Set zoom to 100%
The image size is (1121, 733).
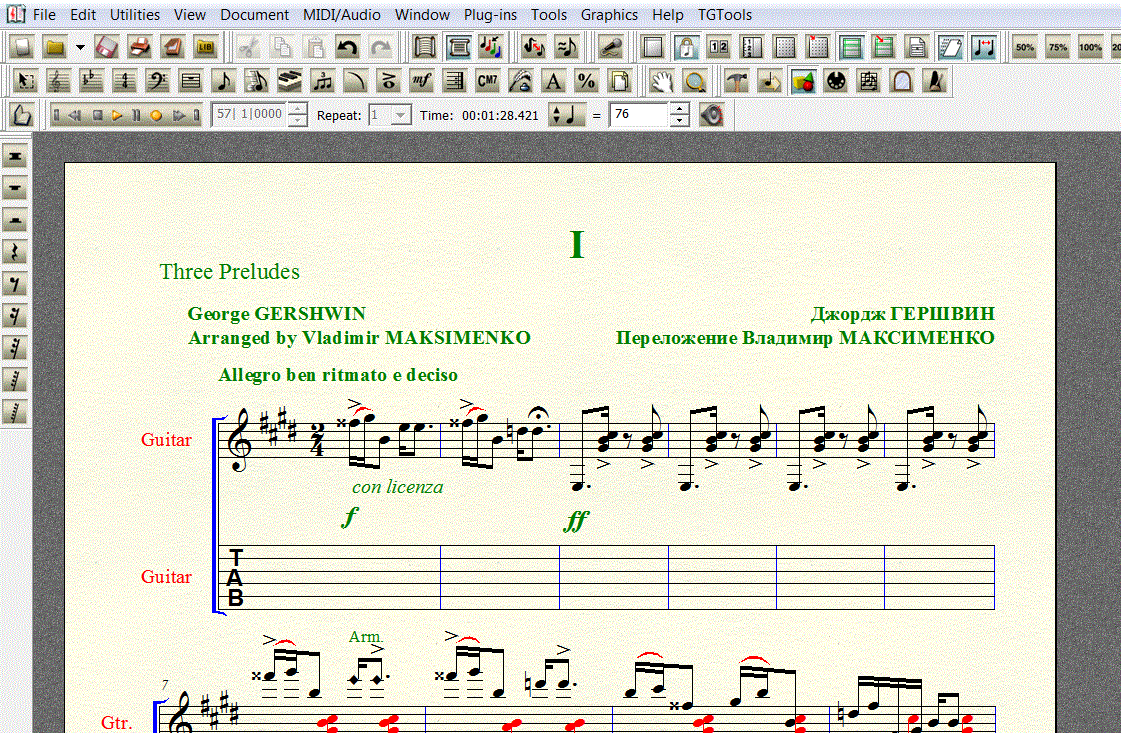click(x=1090, y=47)
